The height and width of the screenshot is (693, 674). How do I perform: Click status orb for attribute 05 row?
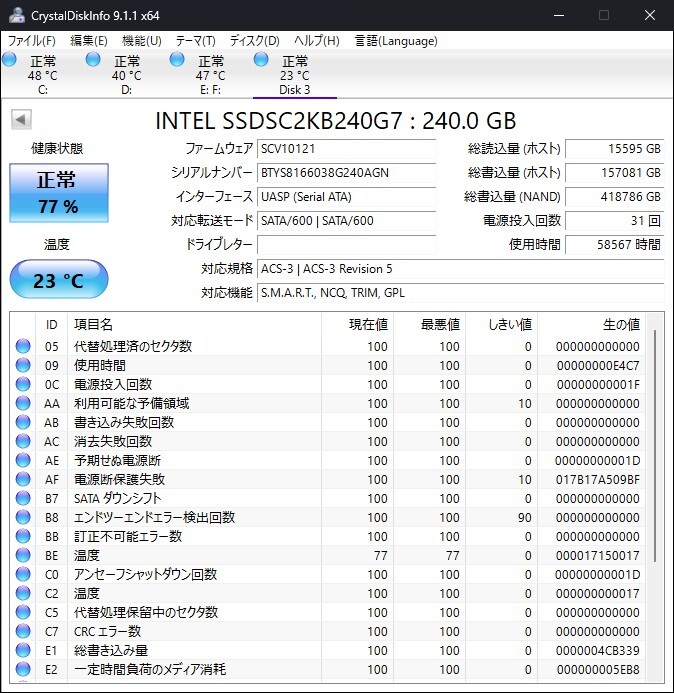[x=23, y=347]
